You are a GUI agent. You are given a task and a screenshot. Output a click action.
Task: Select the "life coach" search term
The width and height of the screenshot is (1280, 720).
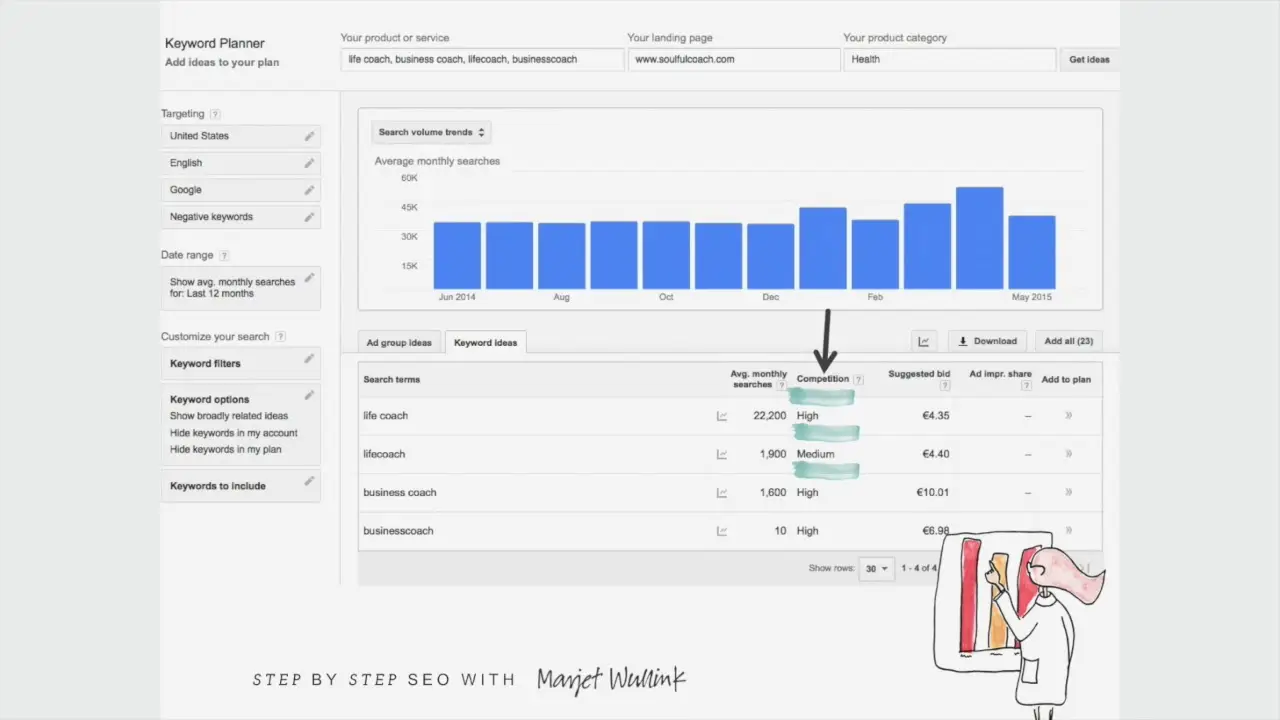(x=386, y=416)
